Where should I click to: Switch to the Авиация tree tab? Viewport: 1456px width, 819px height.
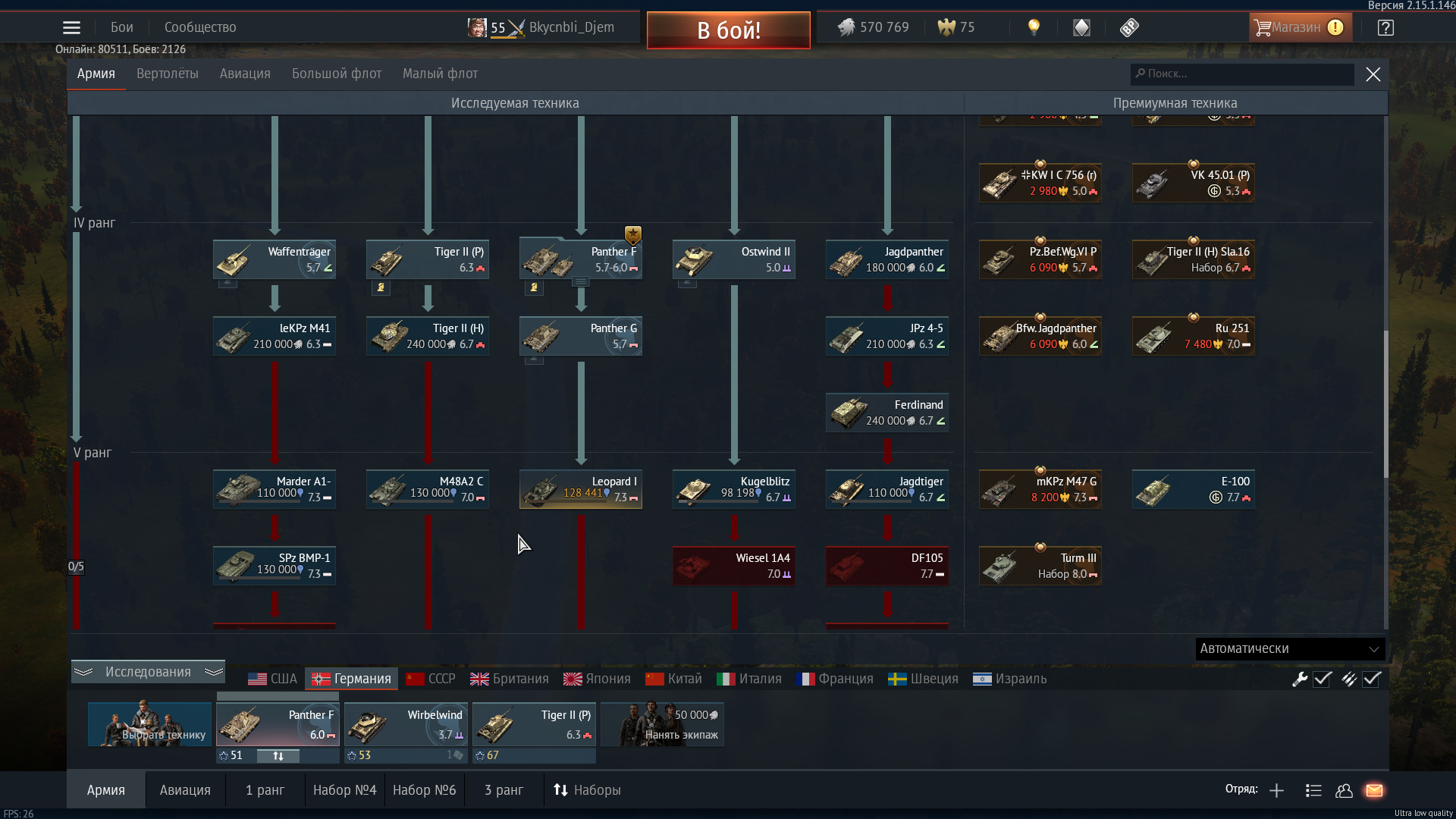(x=245, y=74)
